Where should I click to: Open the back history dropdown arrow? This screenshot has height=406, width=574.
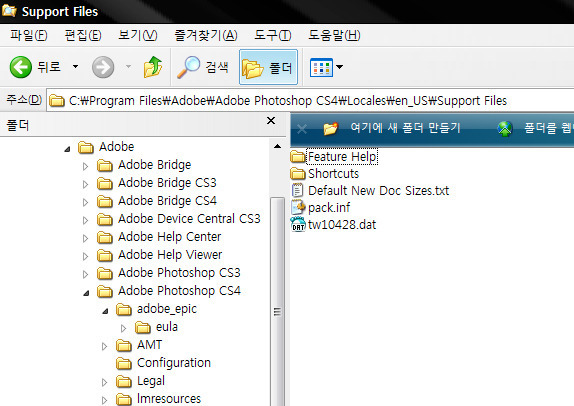click(x=75, y=67)
